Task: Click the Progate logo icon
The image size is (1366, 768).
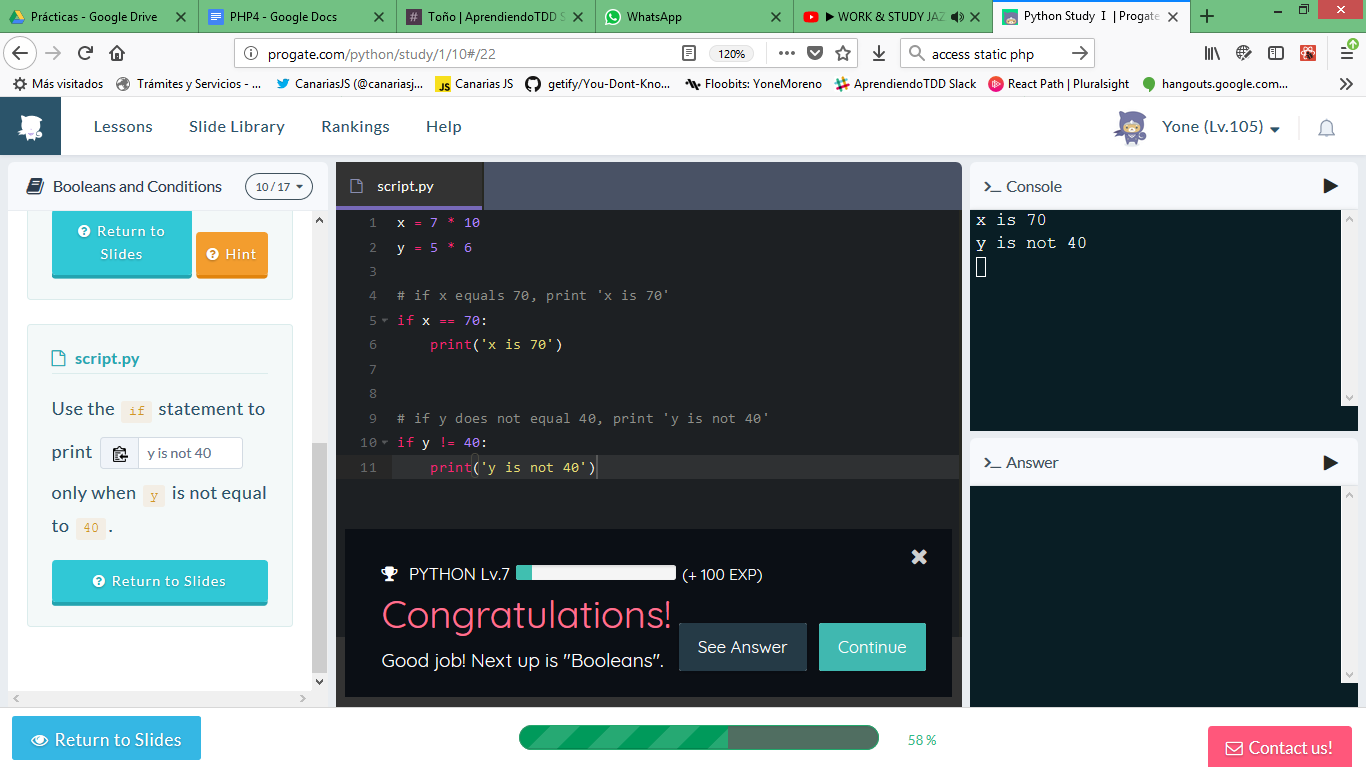Action: (30, 125)
